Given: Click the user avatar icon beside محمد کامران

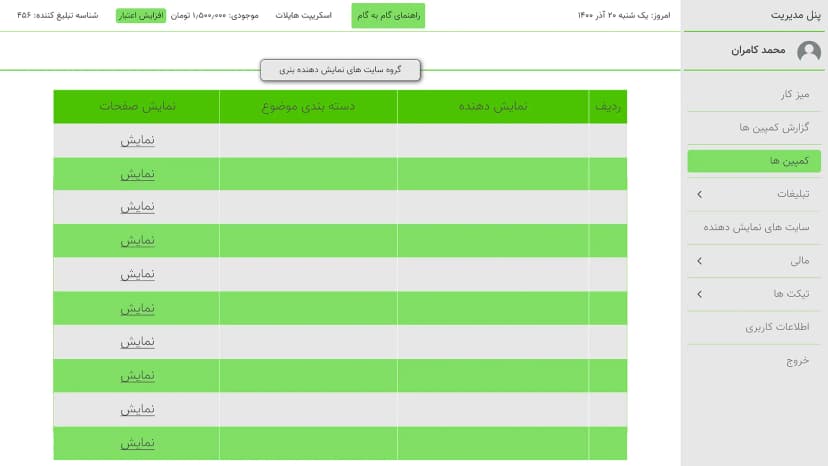Looking at the screenshot, I should point(808,51).
